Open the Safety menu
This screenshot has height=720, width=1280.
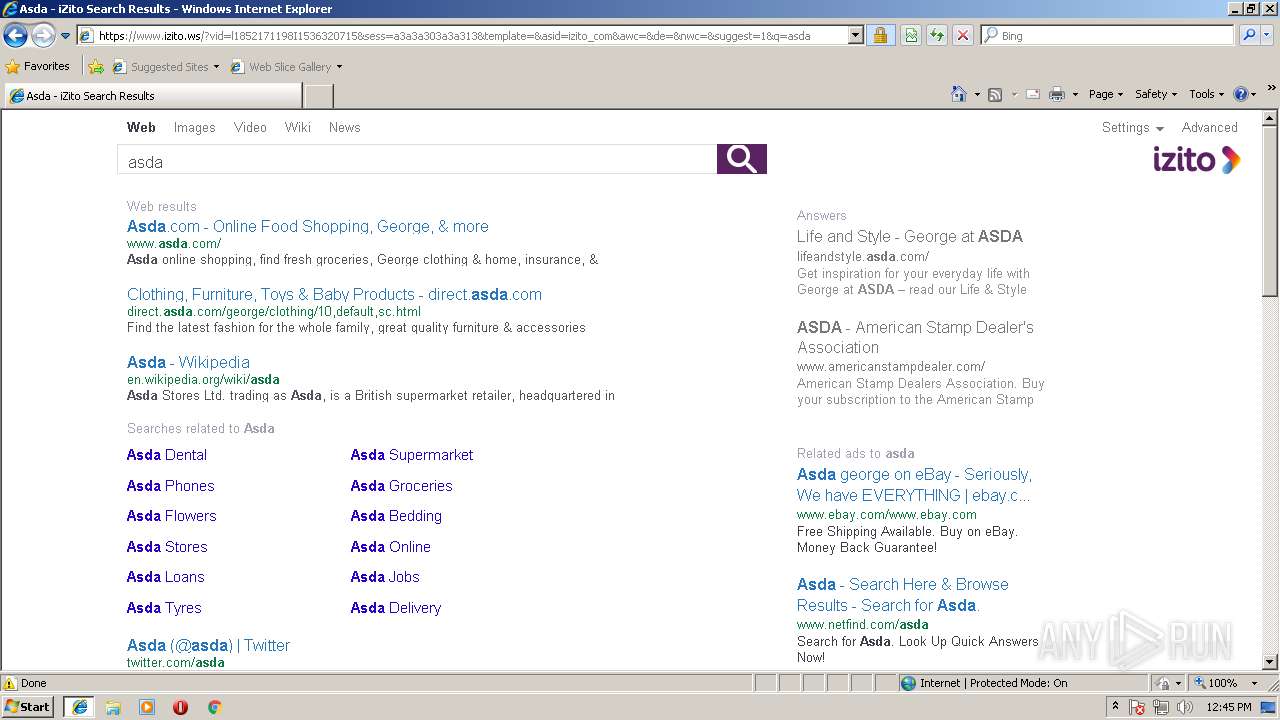(1156, 94)
